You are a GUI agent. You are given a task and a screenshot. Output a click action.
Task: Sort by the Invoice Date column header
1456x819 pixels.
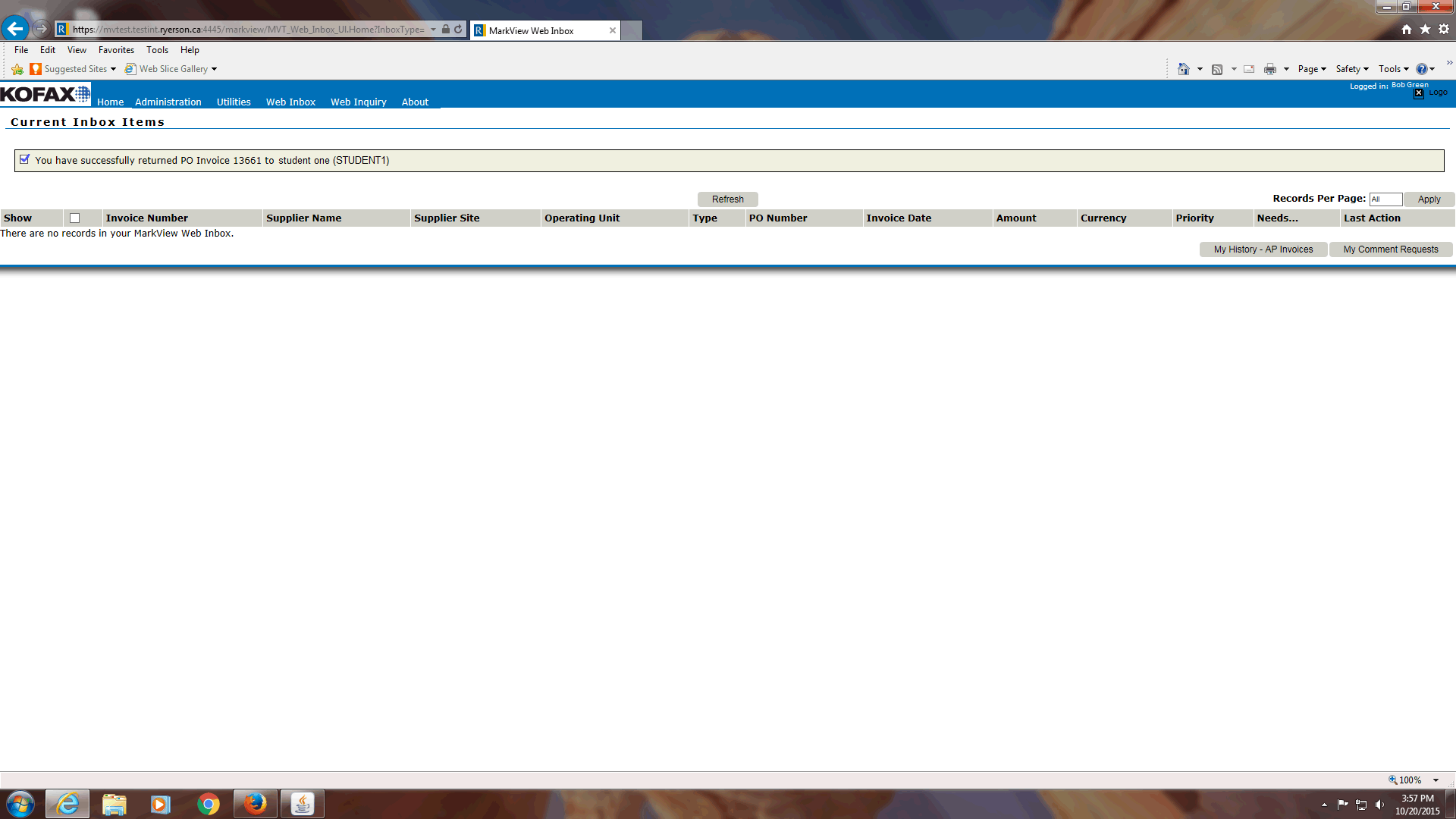point(899,218)
